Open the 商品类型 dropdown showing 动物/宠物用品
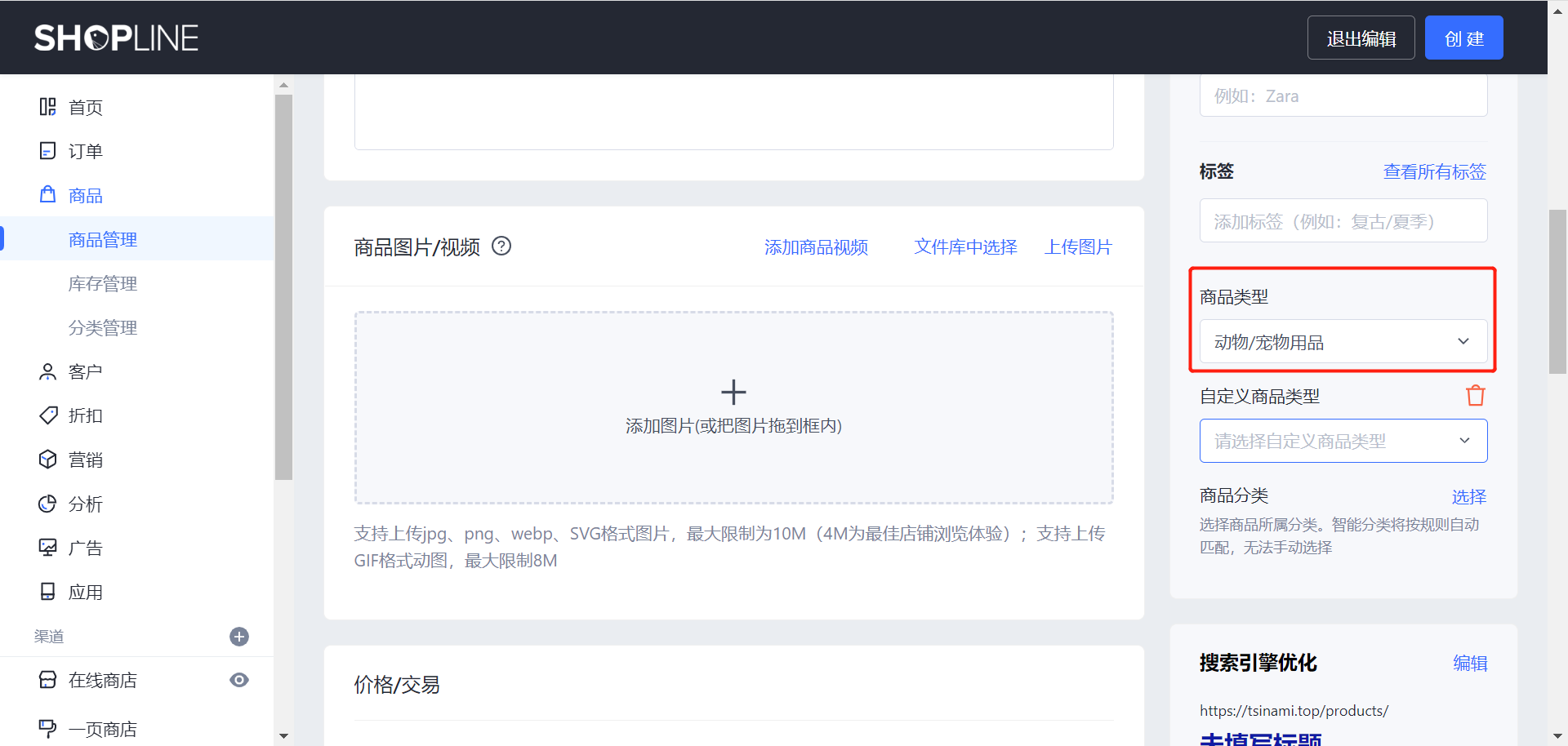1568x746 pixels. 1343,342
